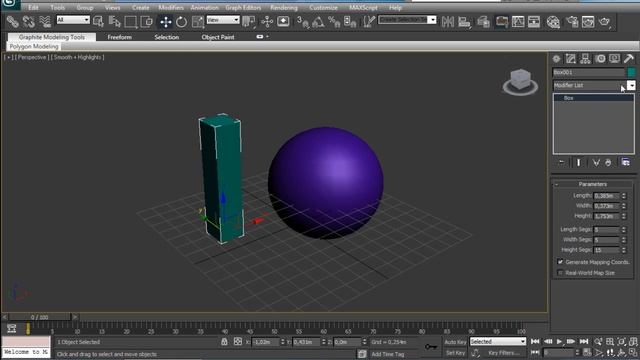Click the Rectangular Selection Region icon
This screenshot has height=360, width=640.
[131, 22]
